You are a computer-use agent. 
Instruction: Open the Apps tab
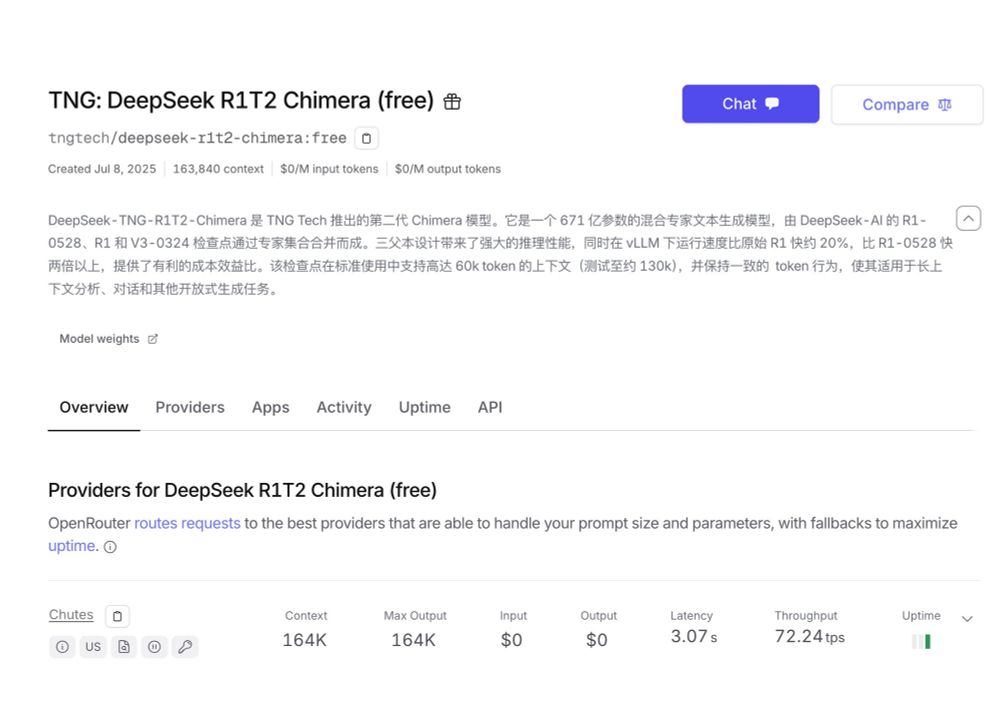(270, 407)
